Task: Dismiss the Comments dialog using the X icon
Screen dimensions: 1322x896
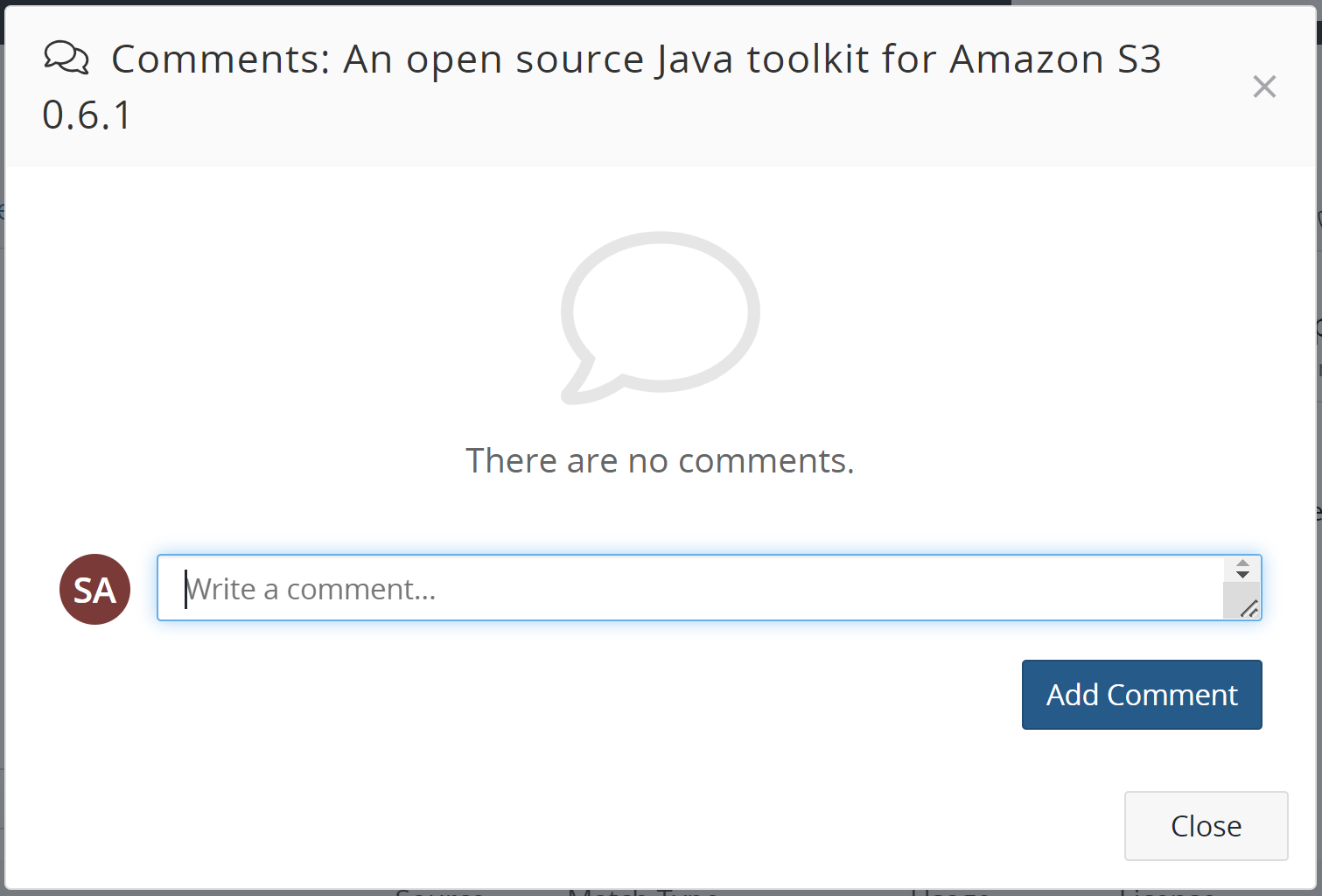Action: tap(1263, 86)
